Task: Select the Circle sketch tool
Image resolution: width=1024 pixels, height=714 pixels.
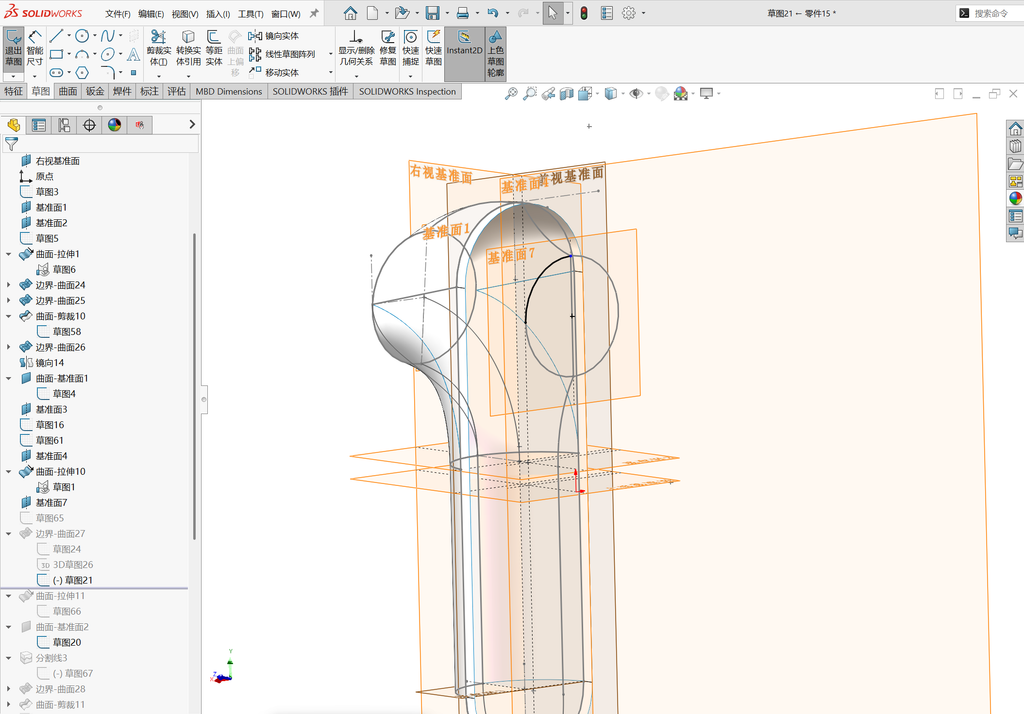Action: [82, 36]
